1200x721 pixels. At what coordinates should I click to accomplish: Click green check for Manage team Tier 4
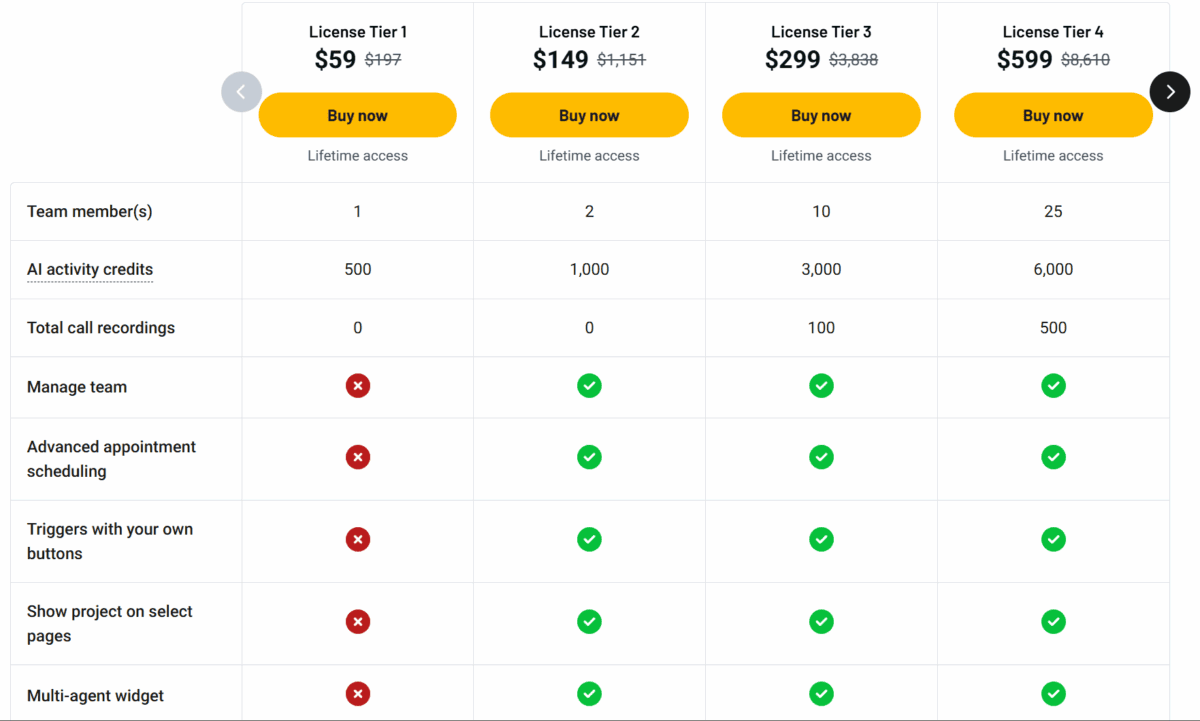[1053, 386]
